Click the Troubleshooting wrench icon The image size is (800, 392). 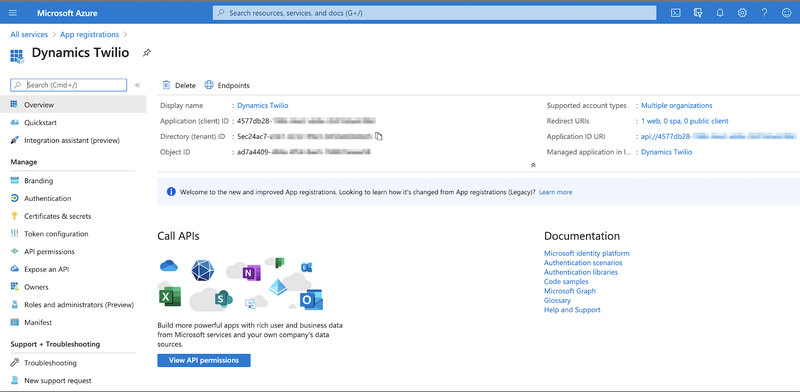[x=14, y=363]
